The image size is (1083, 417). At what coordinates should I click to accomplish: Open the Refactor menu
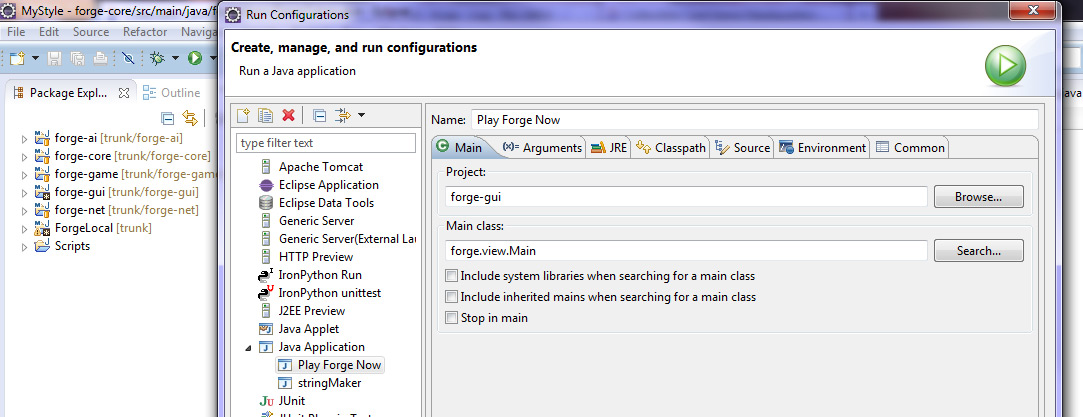pos(145,32)
